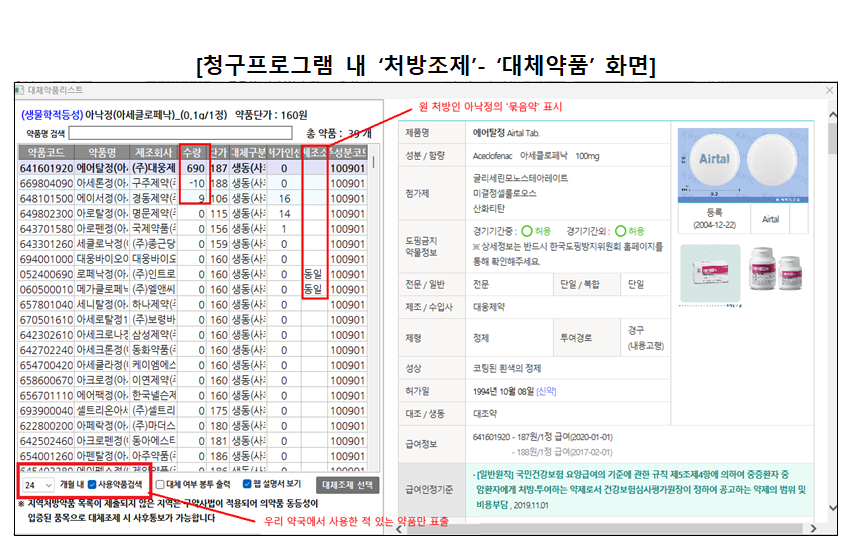
Task: Open the [신약] link next to 허가일
Action: click(549, 389)
